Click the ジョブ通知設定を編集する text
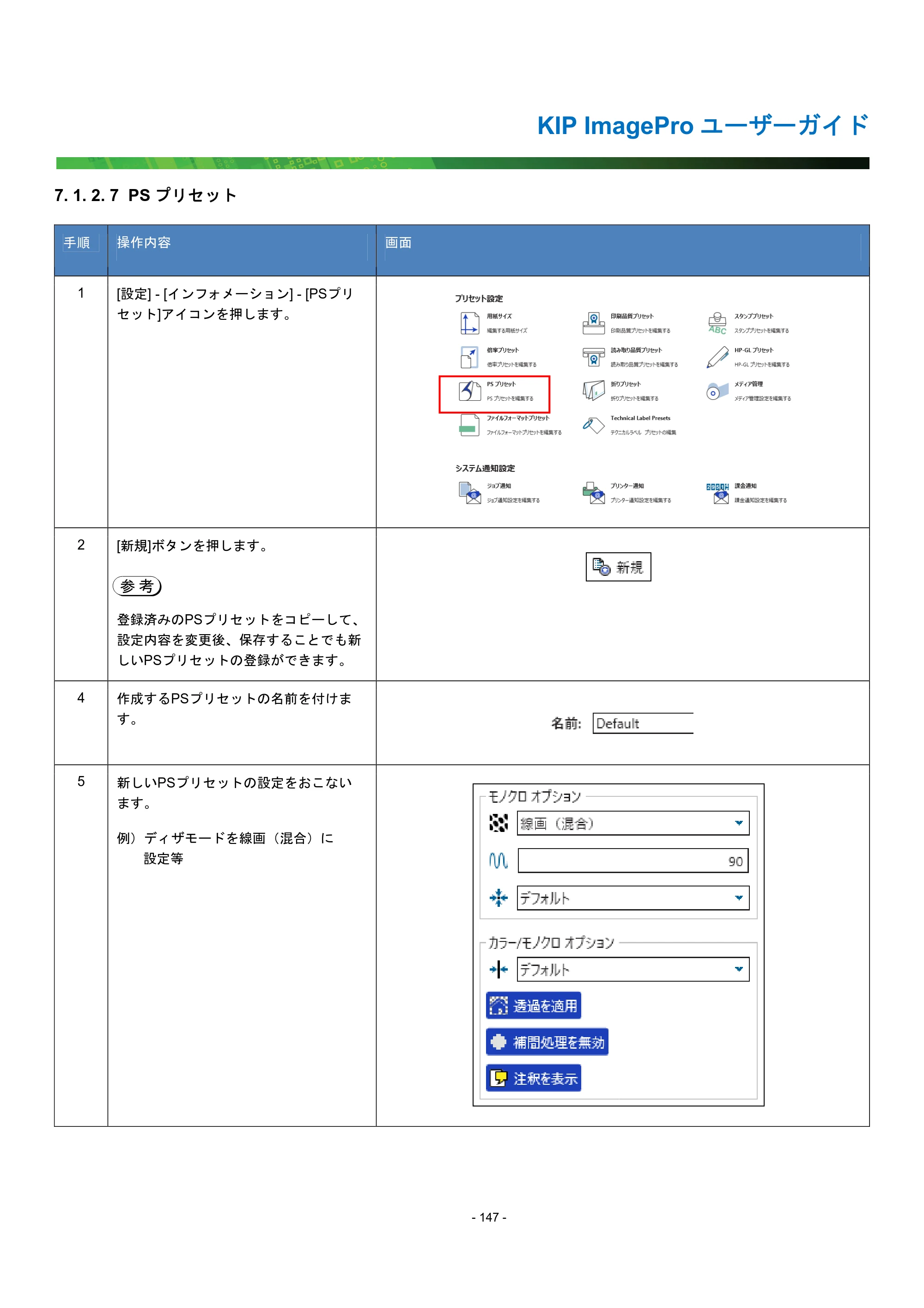924x1308 pixels. 513,500
